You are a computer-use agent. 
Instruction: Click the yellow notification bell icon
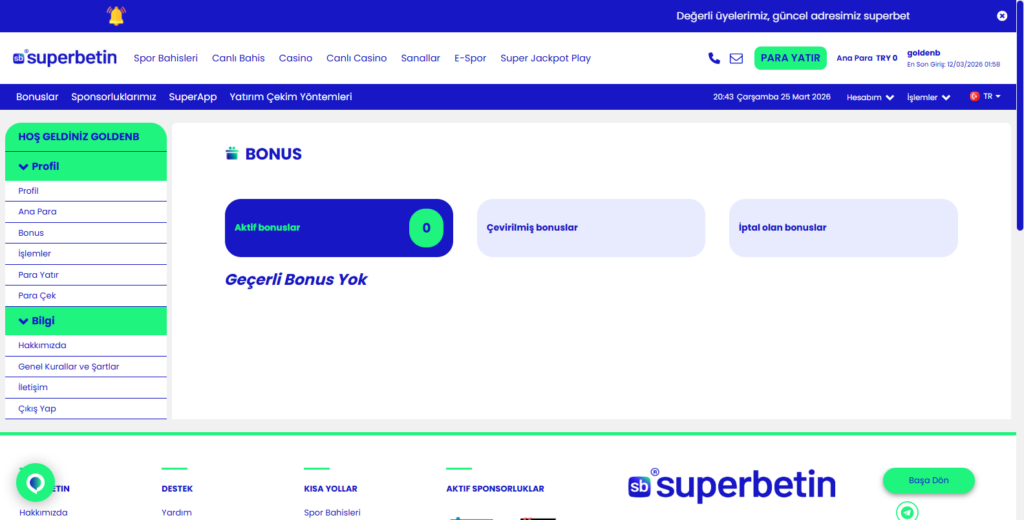click(116, 15)
